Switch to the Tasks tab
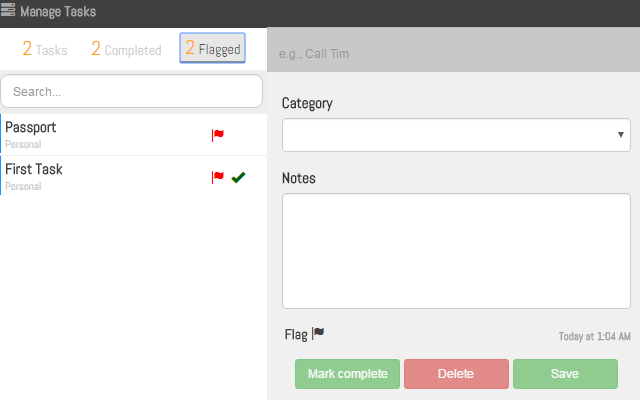Image resolution: width=640 pixels, height=400 pixels. (x=45, y=49)
